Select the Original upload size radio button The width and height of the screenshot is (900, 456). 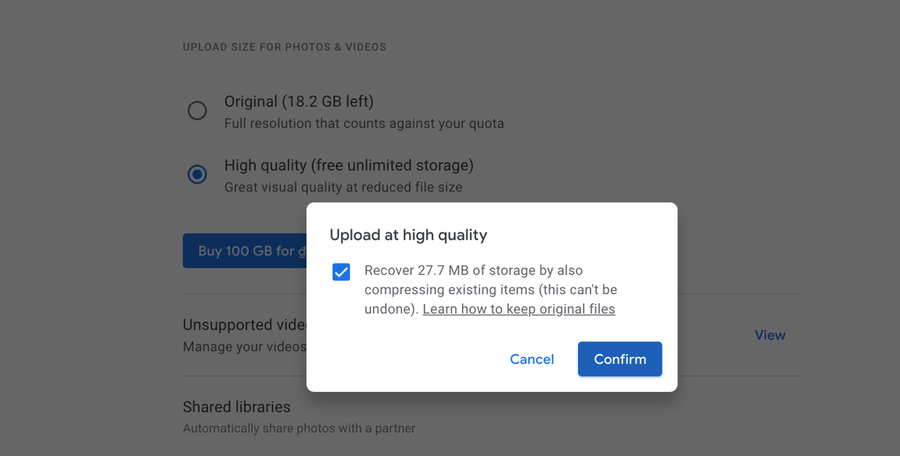pyautogui.click(x=197, y=111)
